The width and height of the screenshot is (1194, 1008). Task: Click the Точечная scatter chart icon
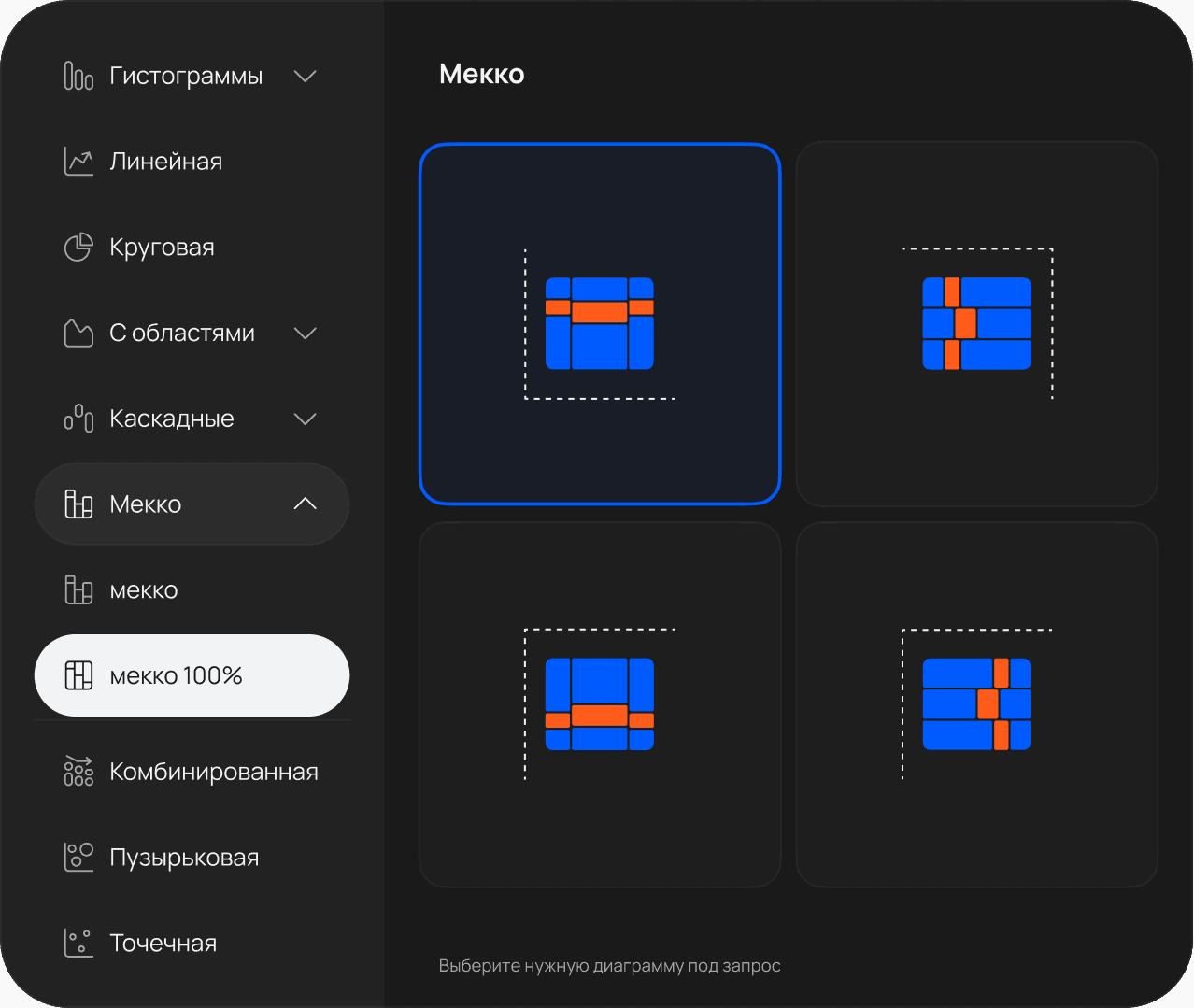pyautogui.click(x=78, y=943)
